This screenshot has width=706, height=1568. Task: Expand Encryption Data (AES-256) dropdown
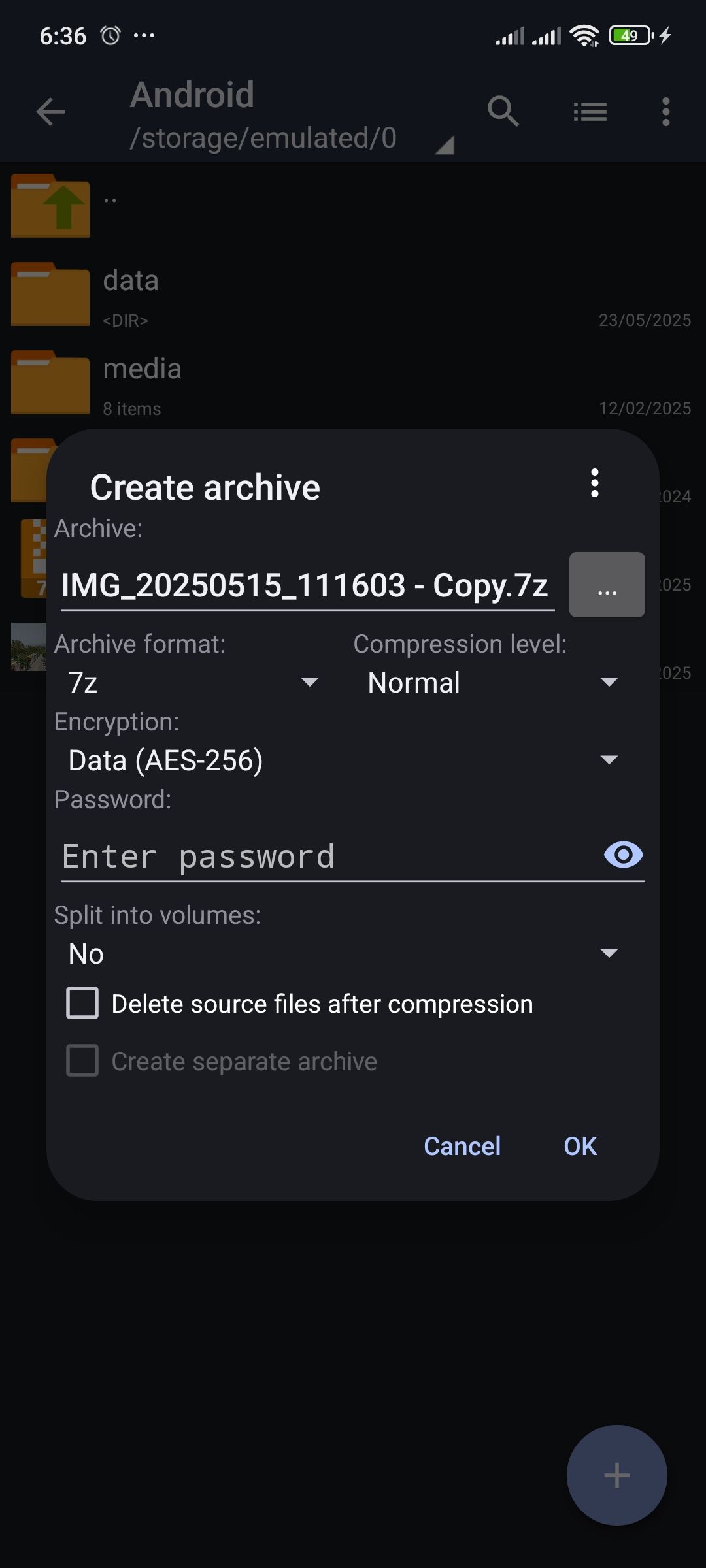343,760
